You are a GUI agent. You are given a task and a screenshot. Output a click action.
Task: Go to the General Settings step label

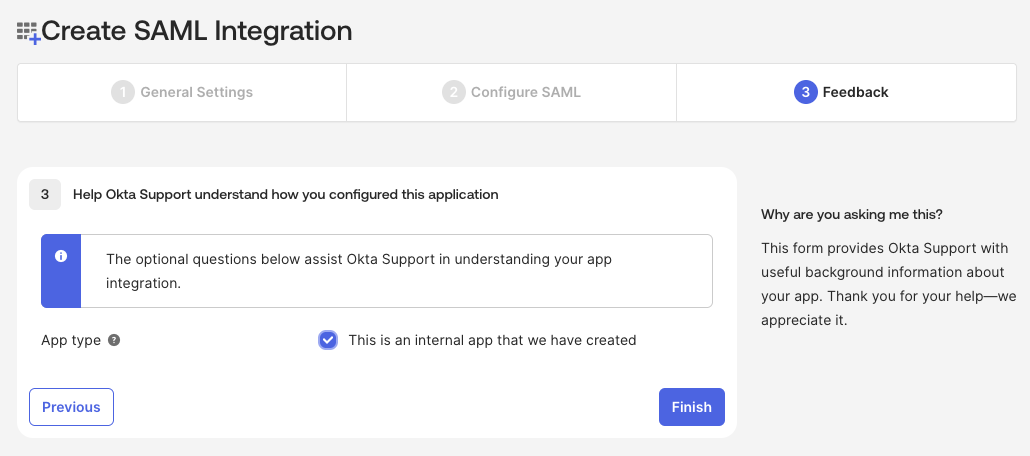coord(196,92)
